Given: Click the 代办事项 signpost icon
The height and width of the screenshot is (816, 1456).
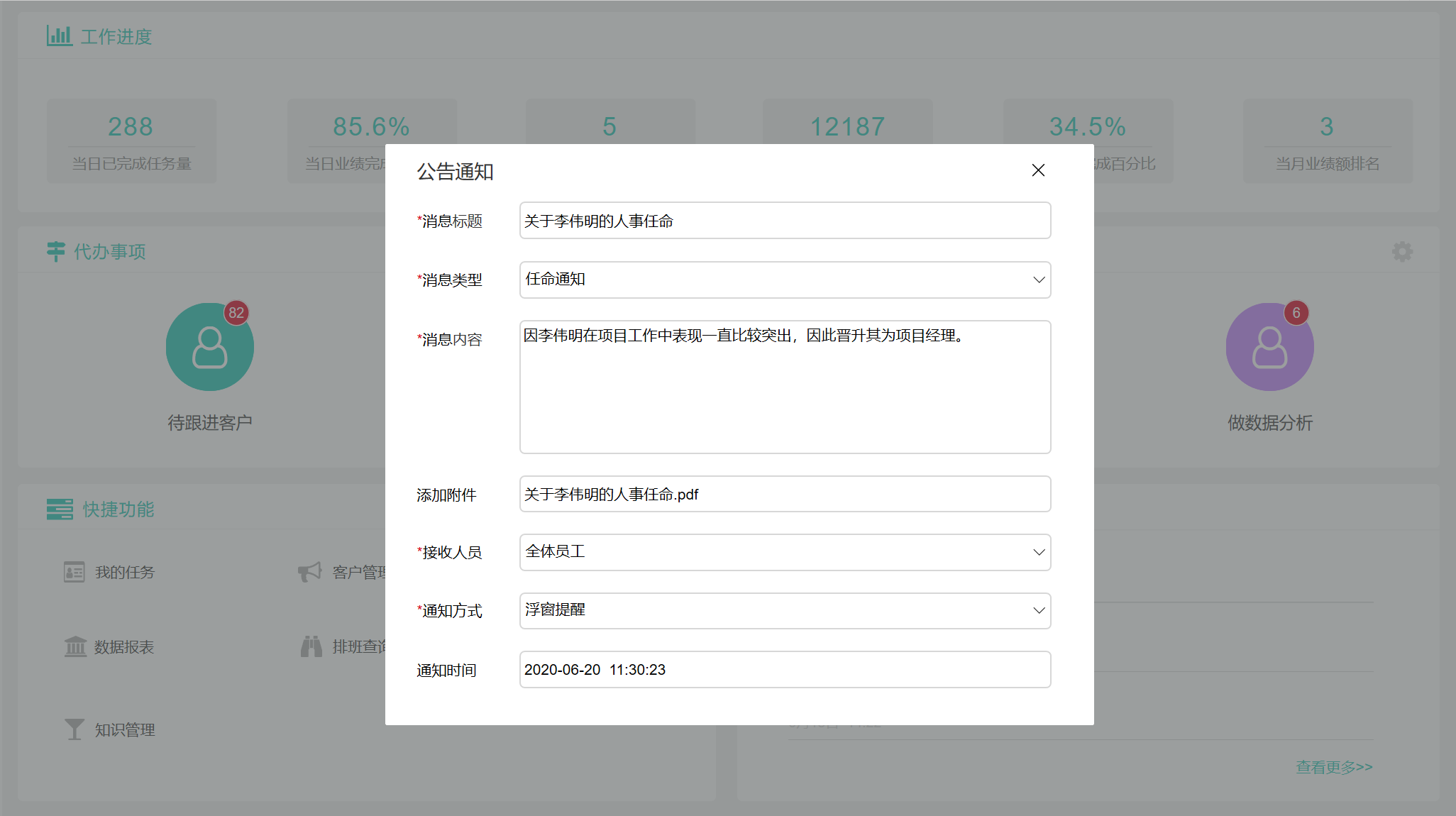Looking at the screenshot, I should (x=56, y=251).
